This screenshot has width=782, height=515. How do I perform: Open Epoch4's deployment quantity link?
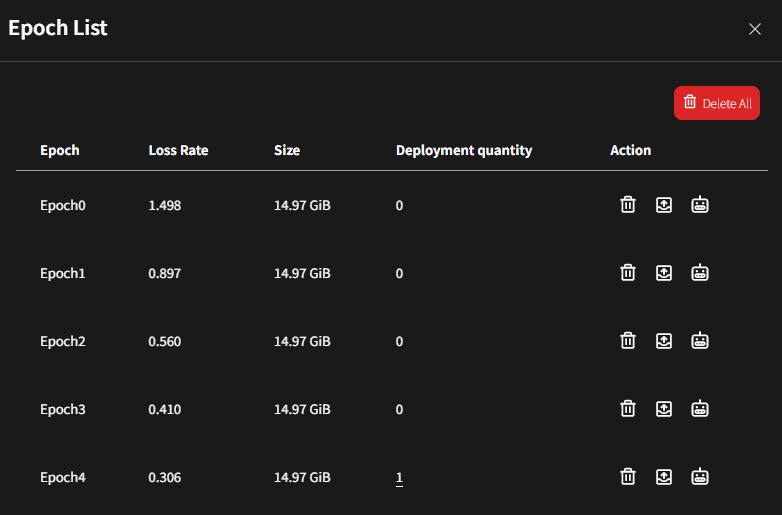click(399, 478)
